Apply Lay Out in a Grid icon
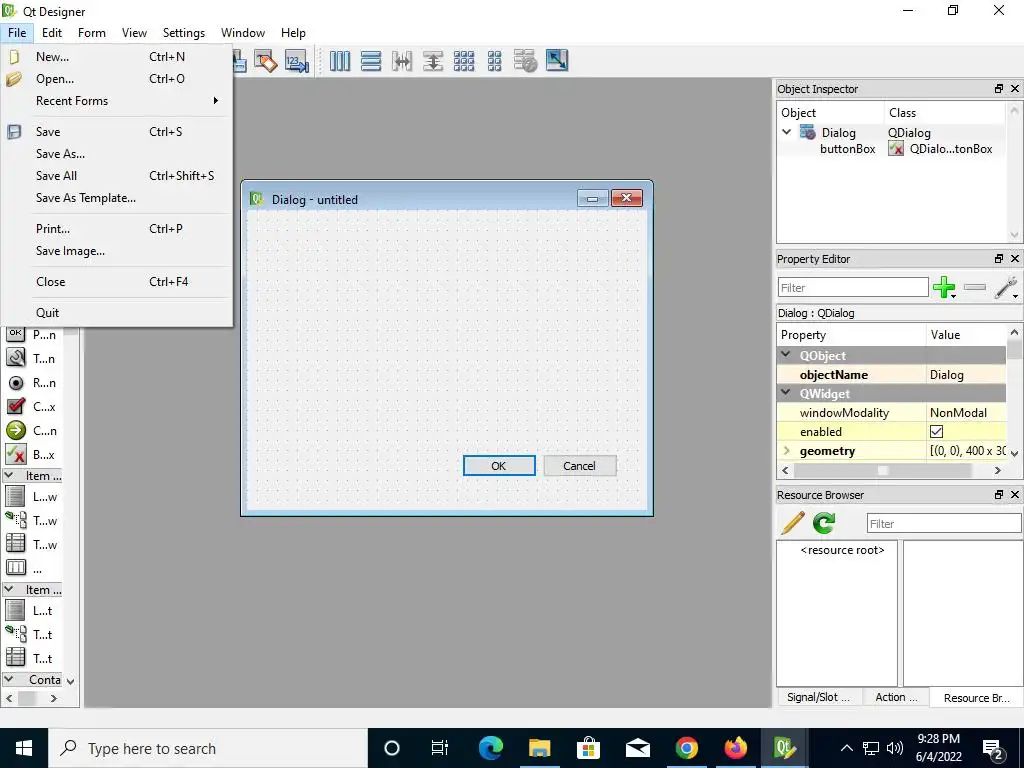Screen dimensions: 1024x768 pos(464,61)
